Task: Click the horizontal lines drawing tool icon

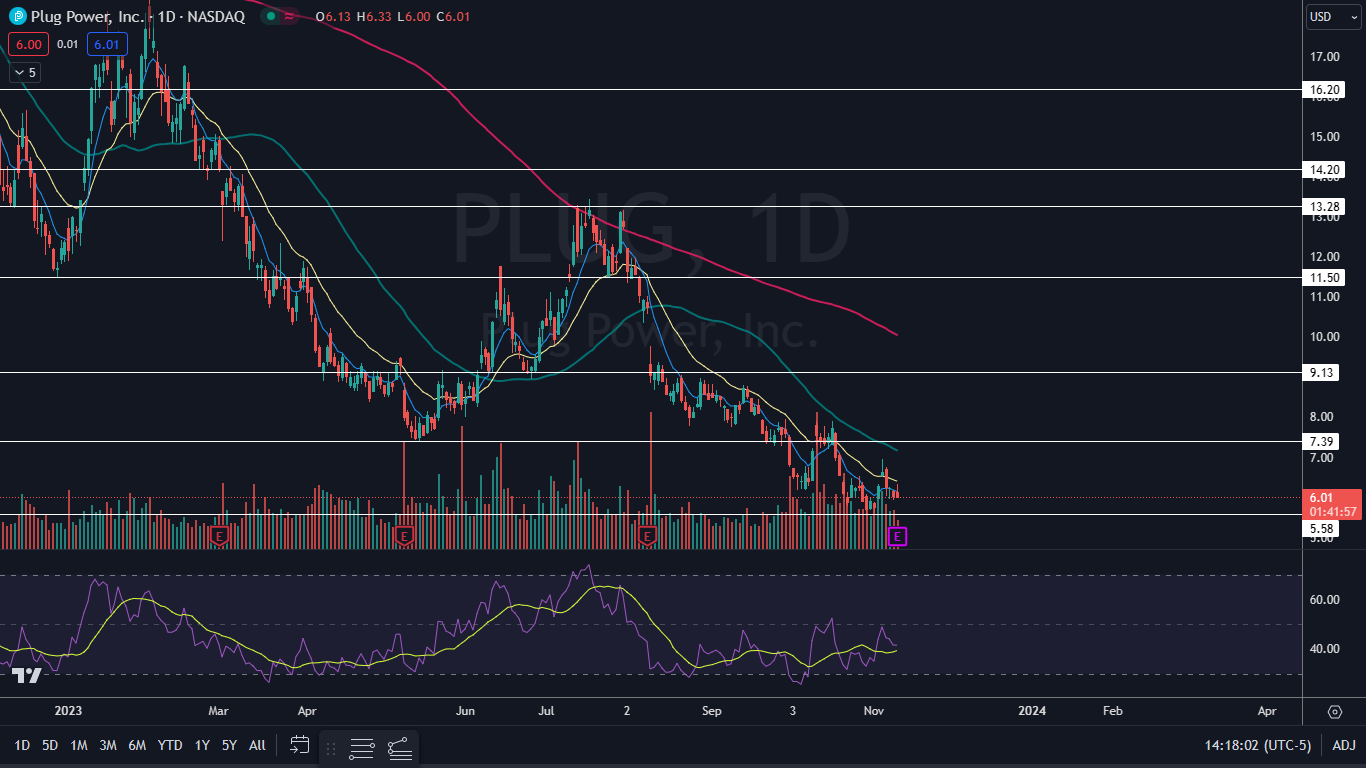Action: (x=362, y=747)
